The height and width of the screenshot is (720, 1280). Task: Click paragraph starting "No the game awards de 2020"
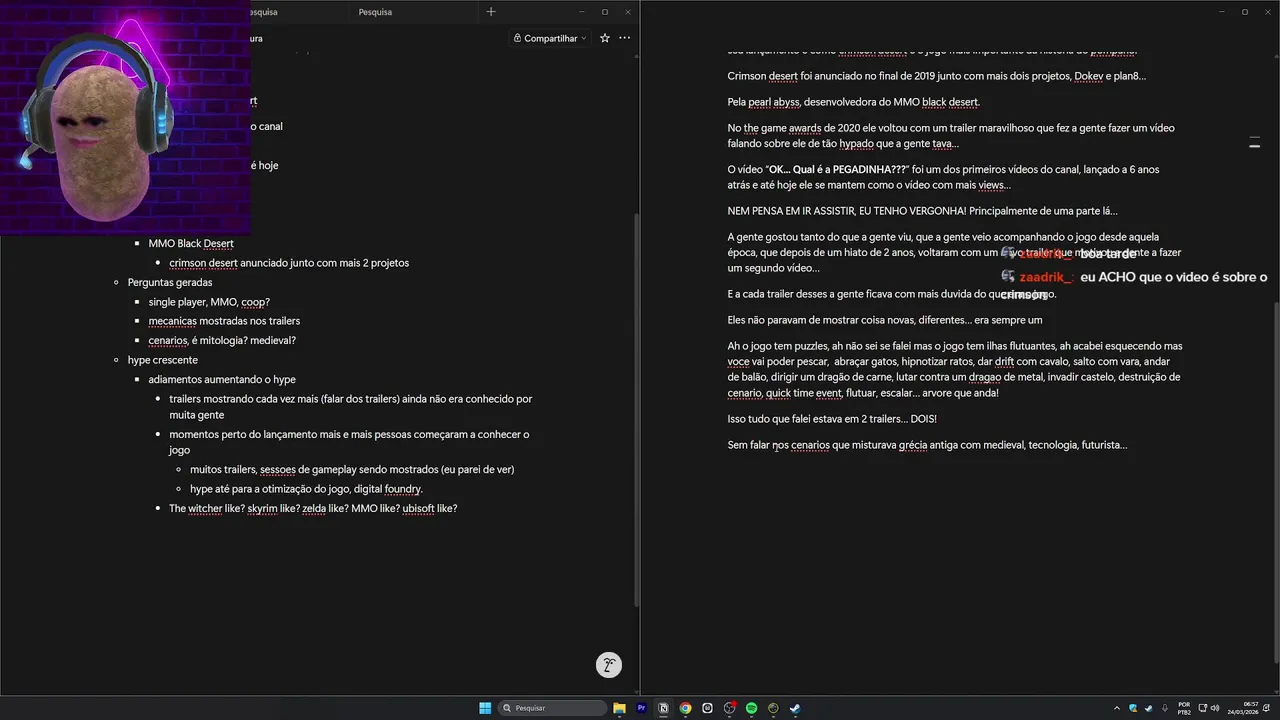coord(951,136)
